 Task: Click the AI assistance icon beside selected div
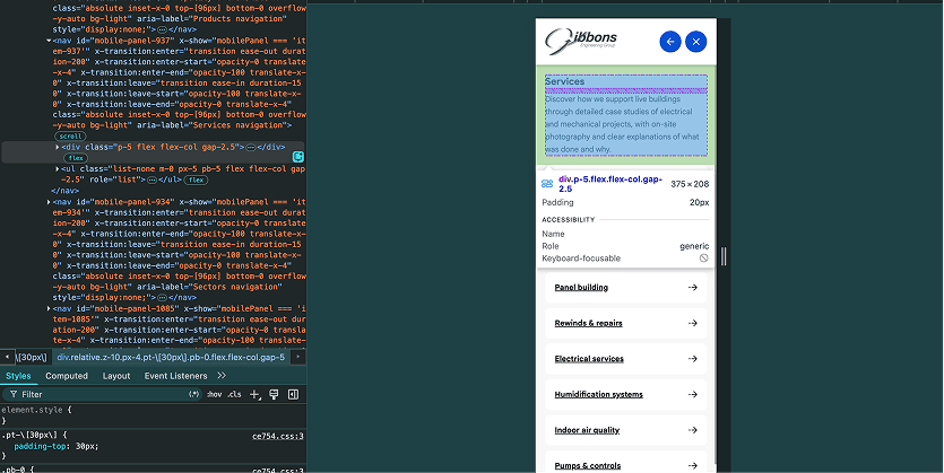click(298, 157)
